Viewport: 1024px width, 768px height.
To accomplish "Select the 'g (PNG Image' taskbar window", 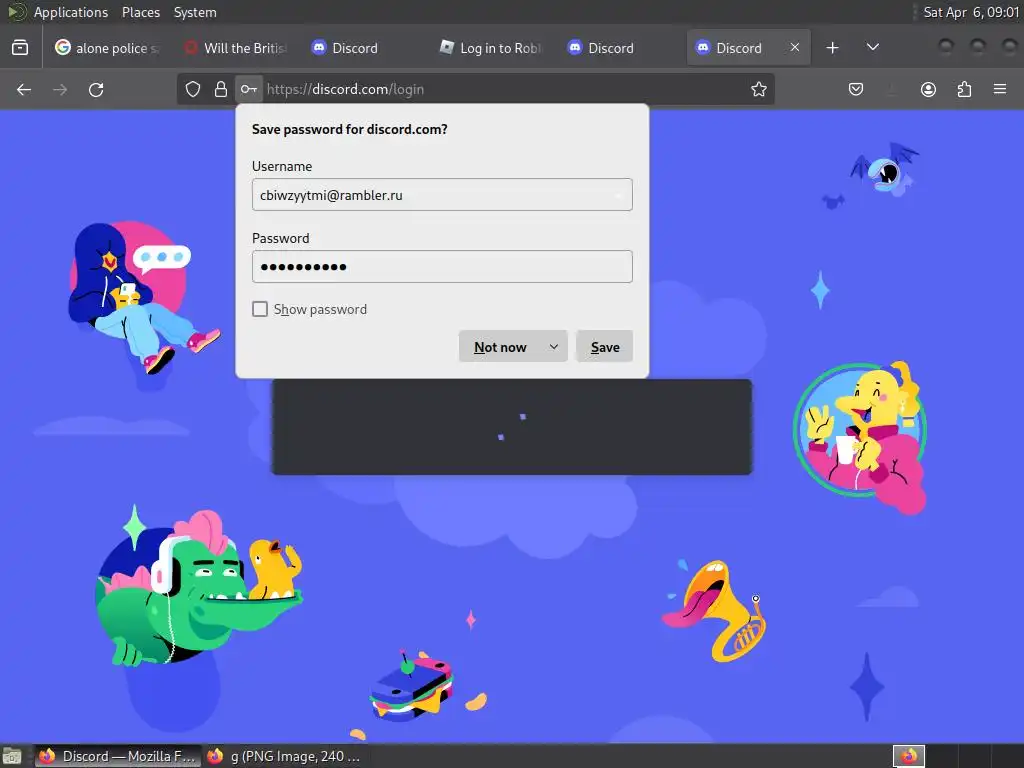I will pyautogui.click(x=284, y=756).
